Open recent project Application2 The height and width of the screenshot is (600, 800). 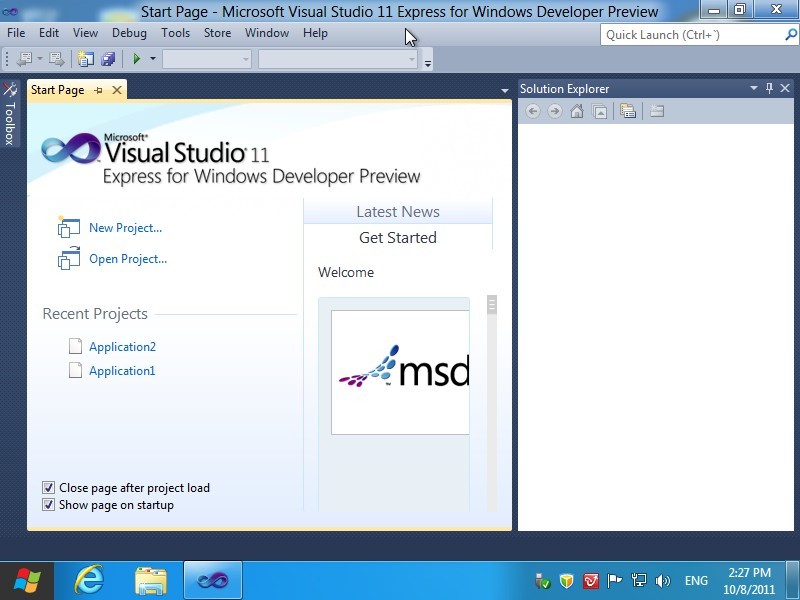tap(122, 346)
